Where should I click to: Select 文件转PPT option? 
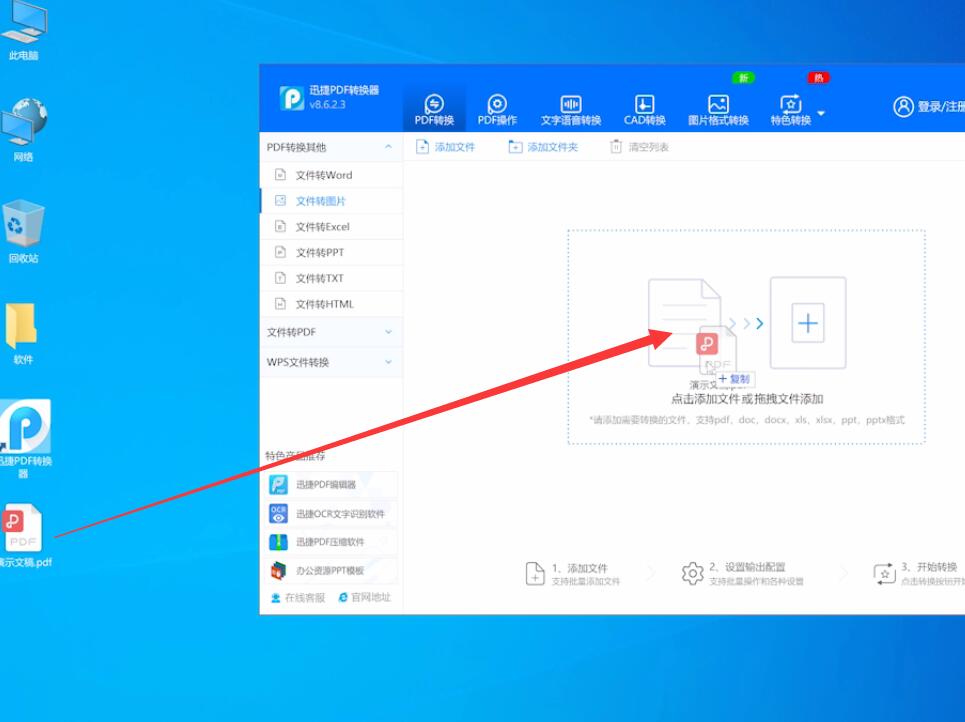point(332,252)
